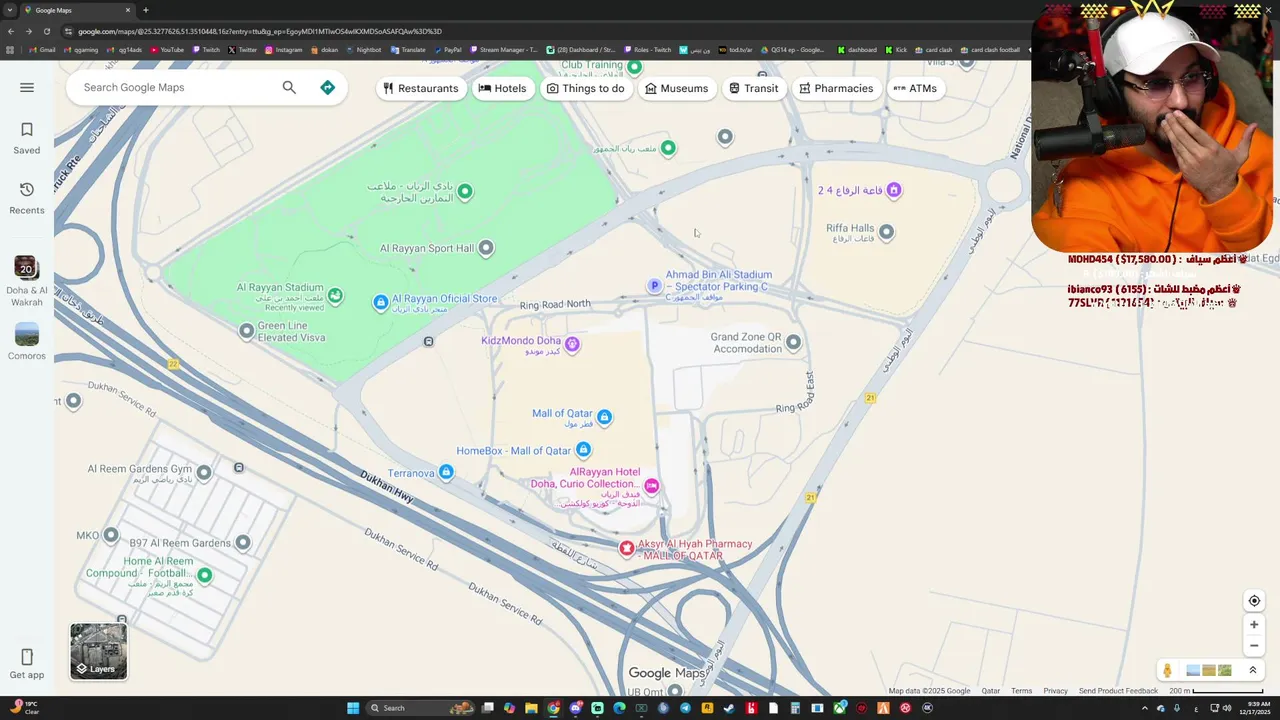The width and height of the screenshot is (1280, 720).
Task: Filter map by Restaurants
Action: (x=420, y=88)
